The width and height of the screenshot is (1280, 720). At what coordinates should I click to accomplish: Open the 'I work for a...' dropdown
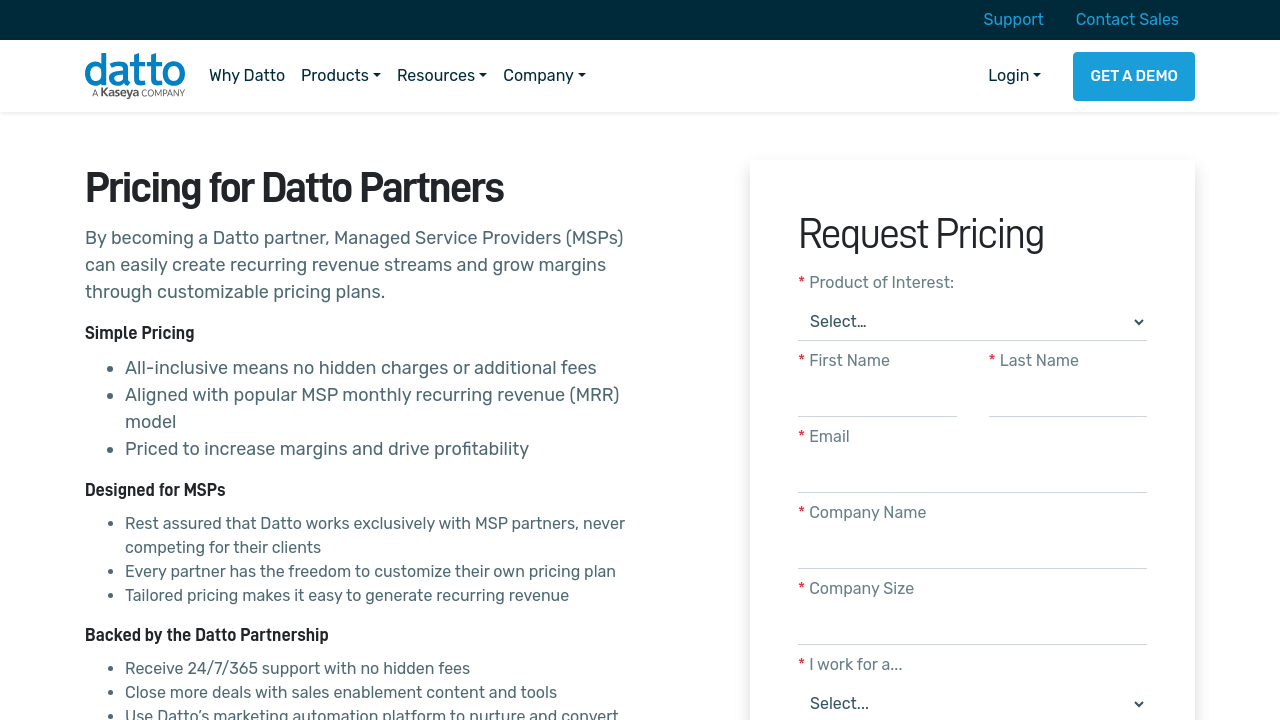tap(972, 703)
